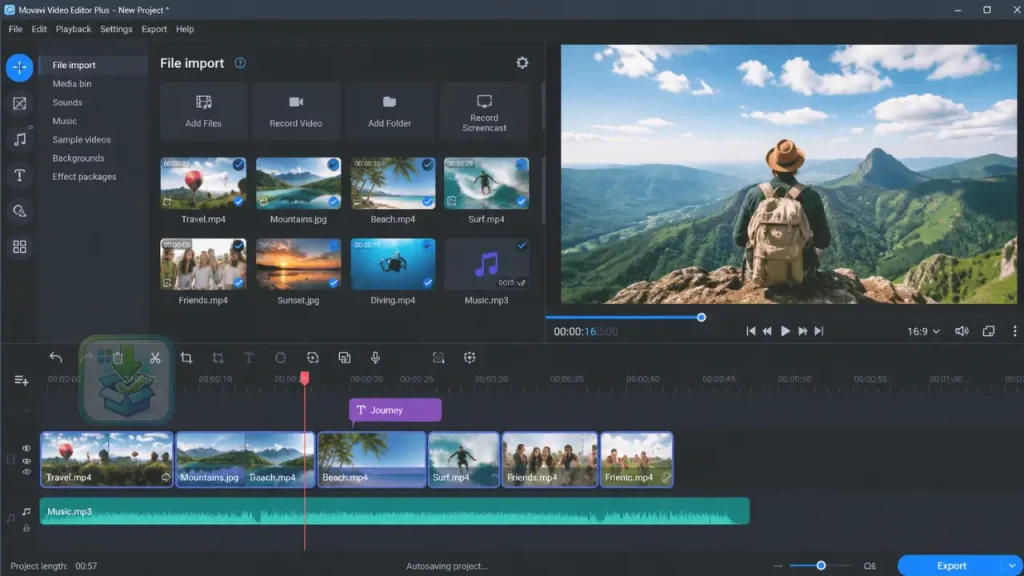This screenshot has height=576, width=1024.
Task: Click the microphone Record audio icon
Action: 376,358
